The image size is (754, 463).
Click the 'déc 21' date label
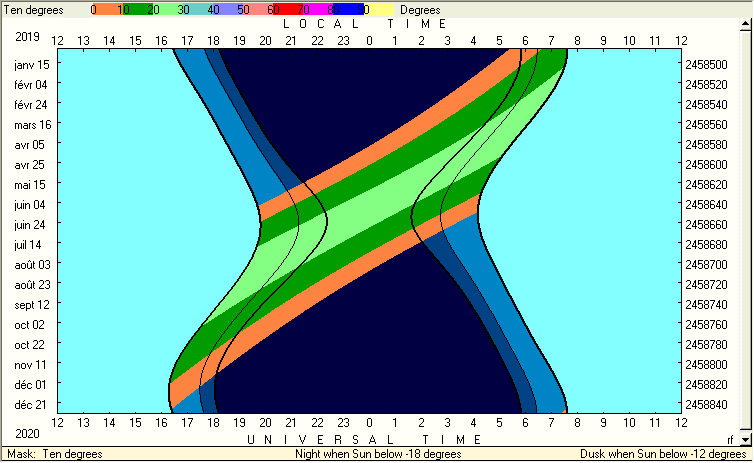tap(30, 405)
